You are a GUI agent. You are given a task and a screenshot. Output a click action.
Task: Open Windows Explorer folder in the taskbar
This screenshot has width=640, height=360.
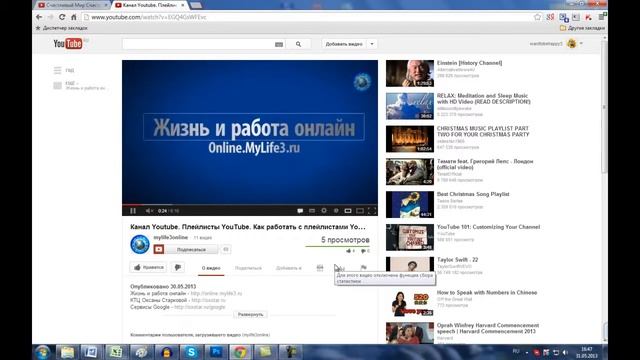pyautogui.click(x=67, y=352)
